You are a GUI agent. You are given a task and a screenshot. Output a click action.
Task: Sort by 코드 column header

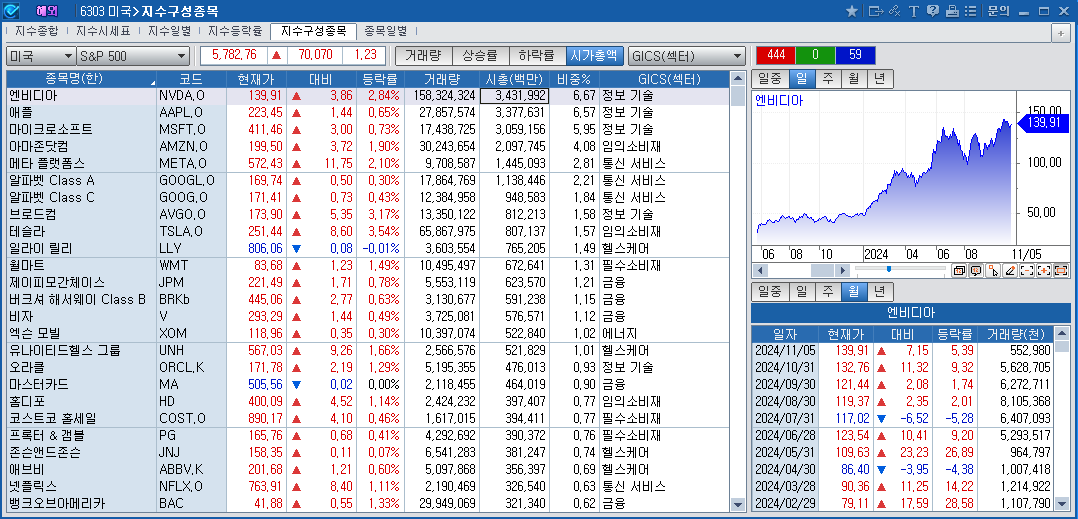click(x=191, y=78)
